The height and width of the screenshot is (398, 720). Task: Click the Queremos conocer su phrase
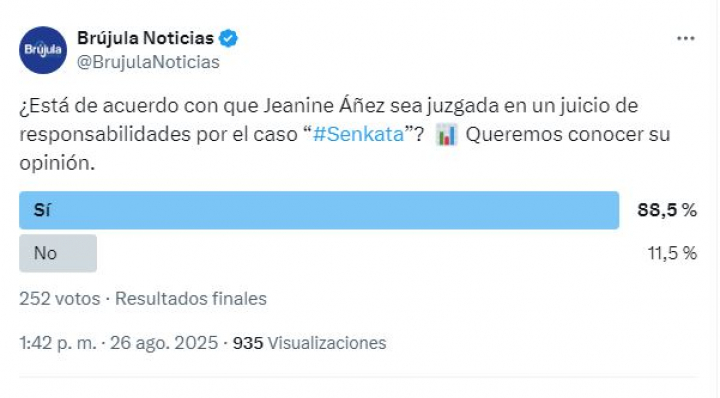click(x=568, y=135)
